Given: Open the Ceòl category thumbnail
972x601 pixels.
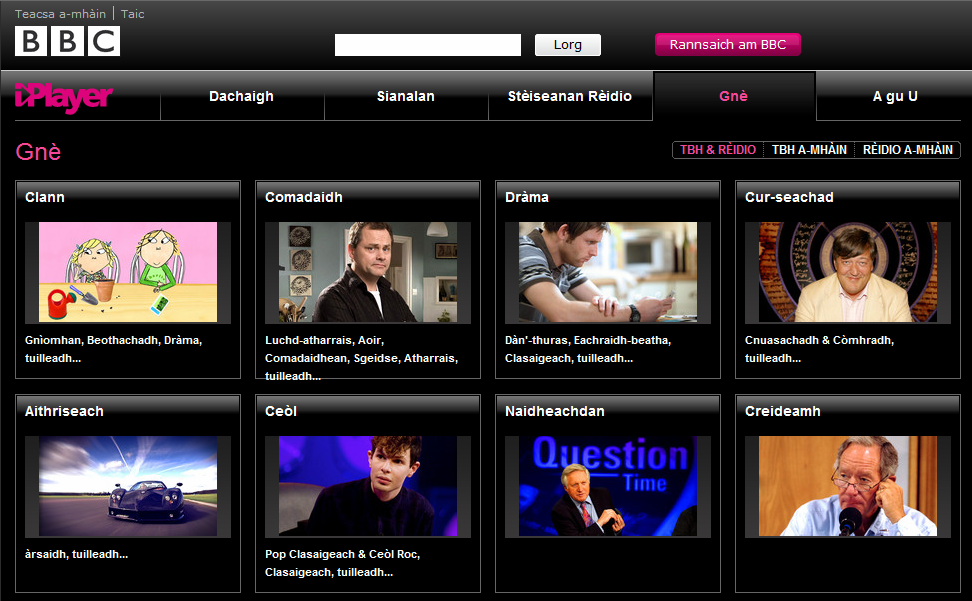Looking at the screenshot, I should [368, 486].
